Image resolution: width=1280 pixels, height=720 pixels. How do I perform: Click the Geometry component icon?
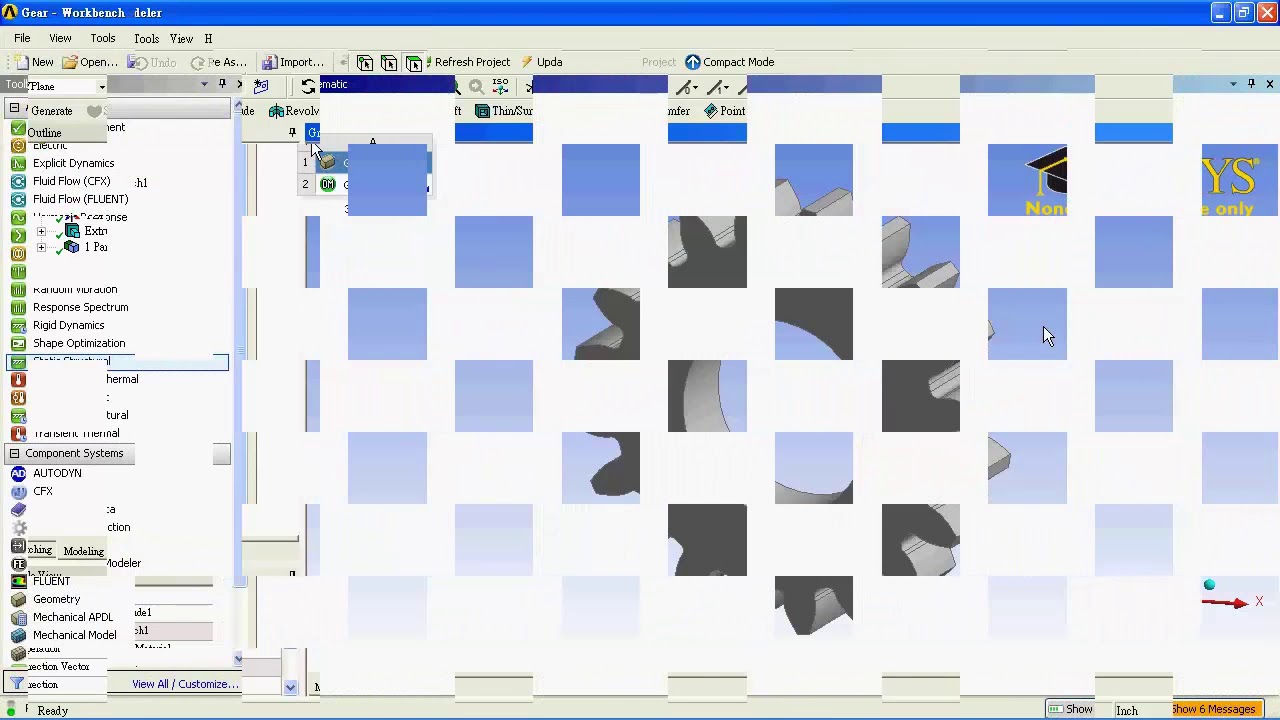(18, 599)
